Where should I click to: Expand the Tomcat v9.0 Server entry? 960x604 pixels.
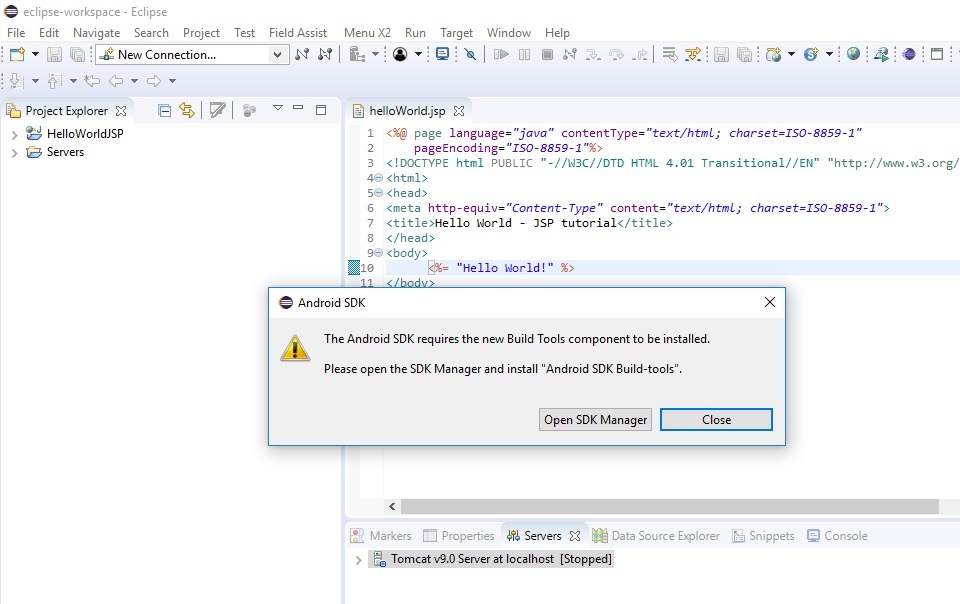pos(358,559)
